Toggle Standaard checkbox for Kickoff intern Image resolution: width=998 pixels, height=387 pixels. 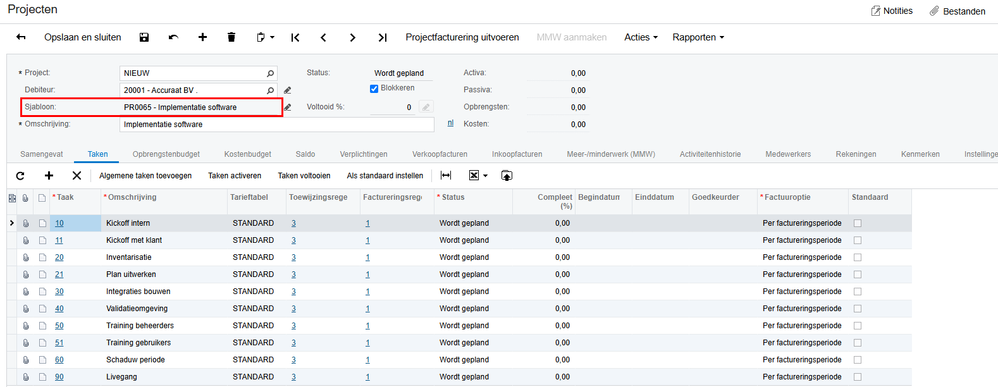point(857,223)
